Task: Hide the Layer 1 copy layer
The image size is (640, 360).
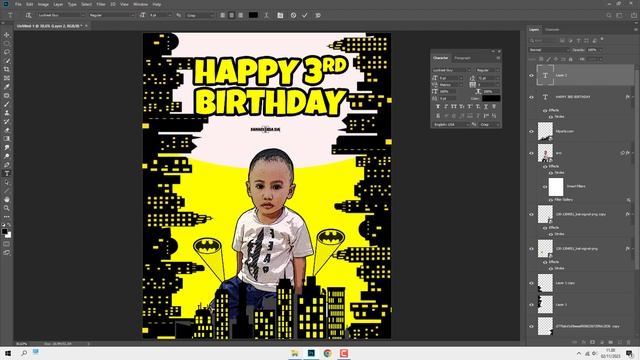Action: click(531, 283)
